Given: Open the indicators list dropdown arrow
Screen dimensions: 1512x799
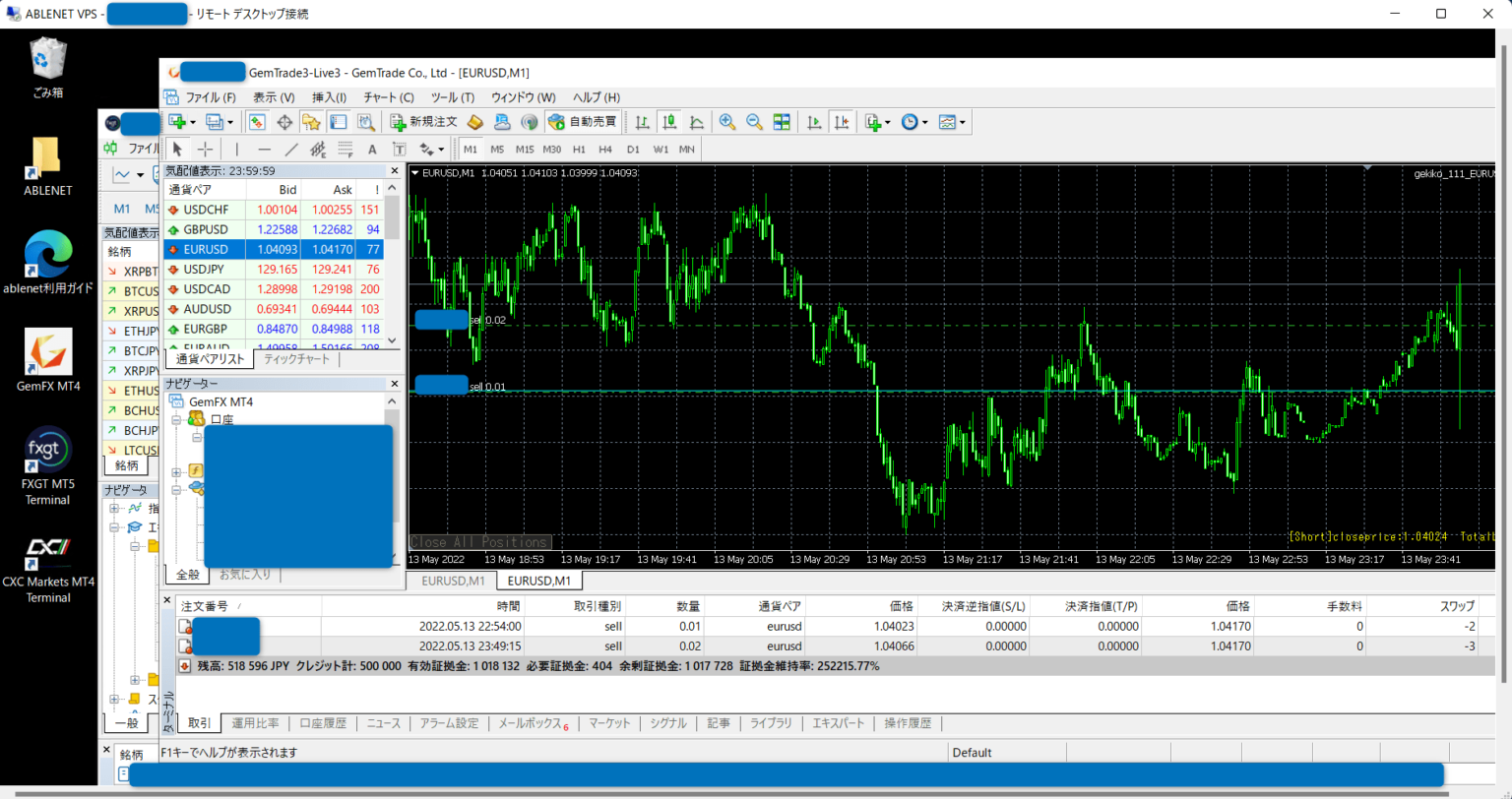Looking at the screenshot, I should [x=887, y=122].
